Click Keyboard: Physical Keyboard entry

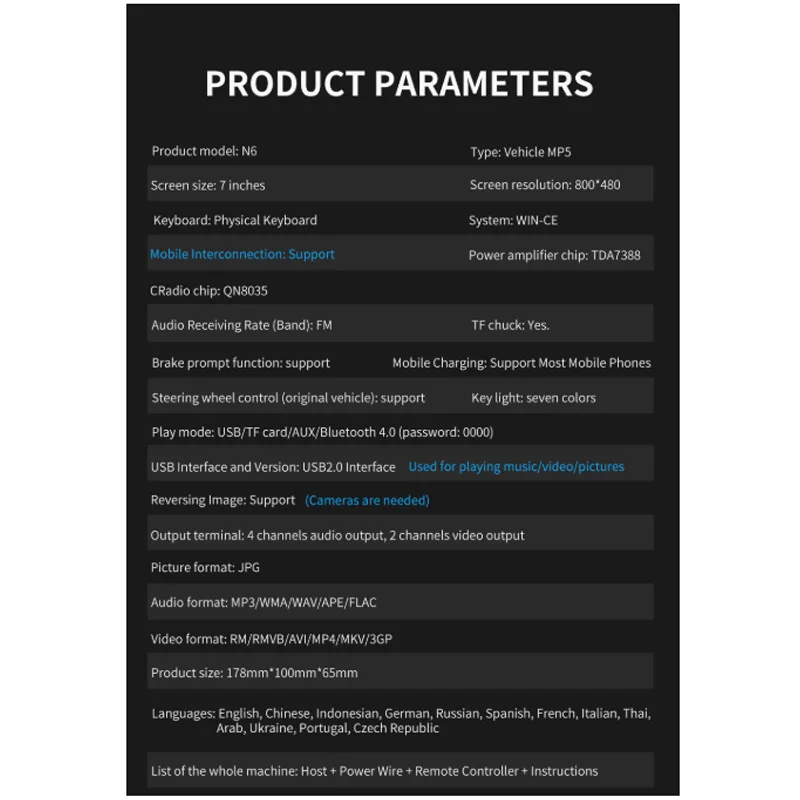235,220
